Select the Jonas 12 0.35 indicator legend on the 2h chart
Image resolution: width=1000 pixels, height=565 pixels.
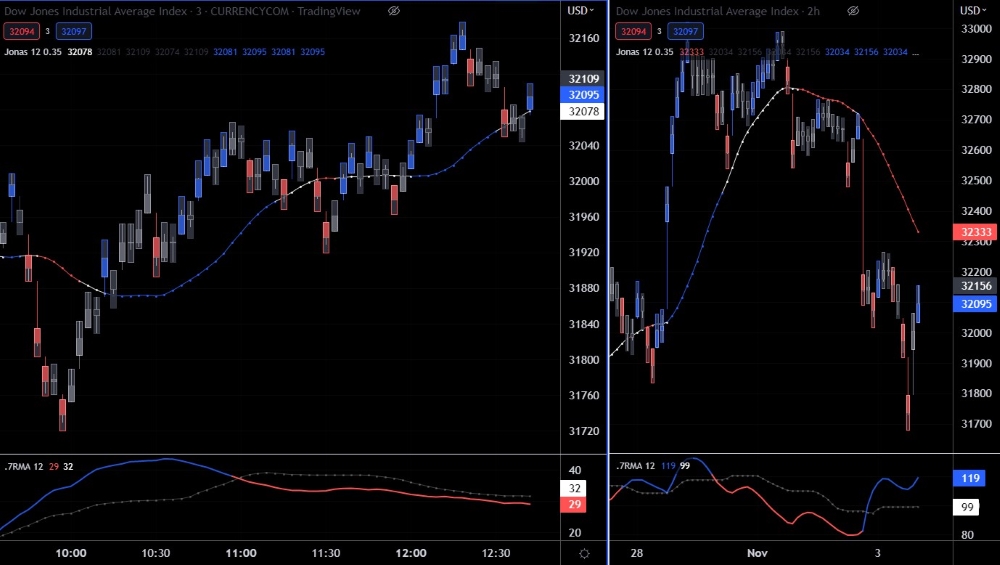[644, 52]
